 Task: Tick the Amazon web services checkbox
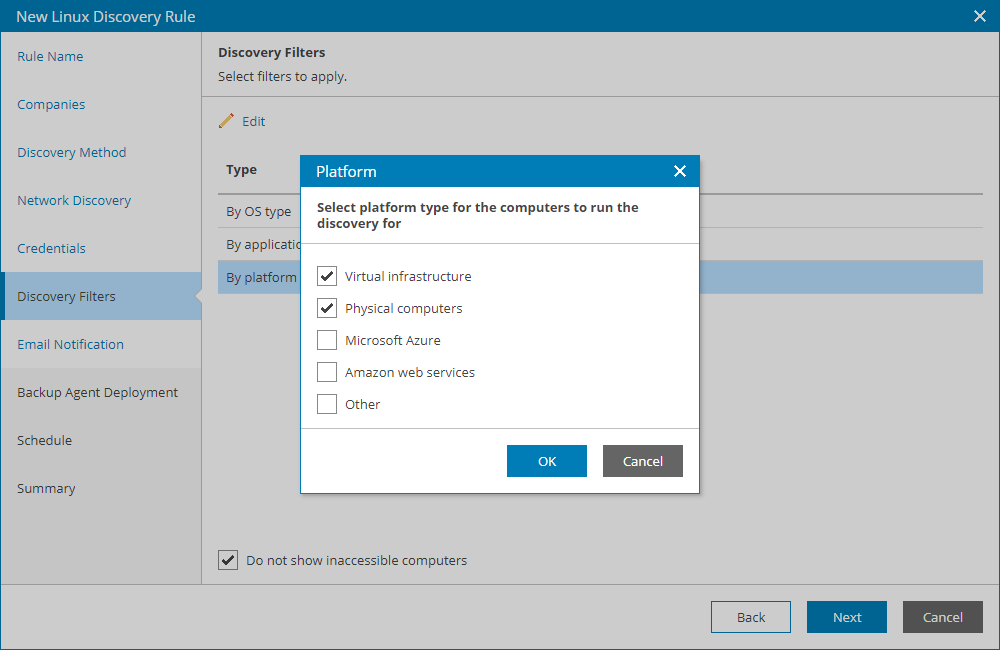pos(327,372)
